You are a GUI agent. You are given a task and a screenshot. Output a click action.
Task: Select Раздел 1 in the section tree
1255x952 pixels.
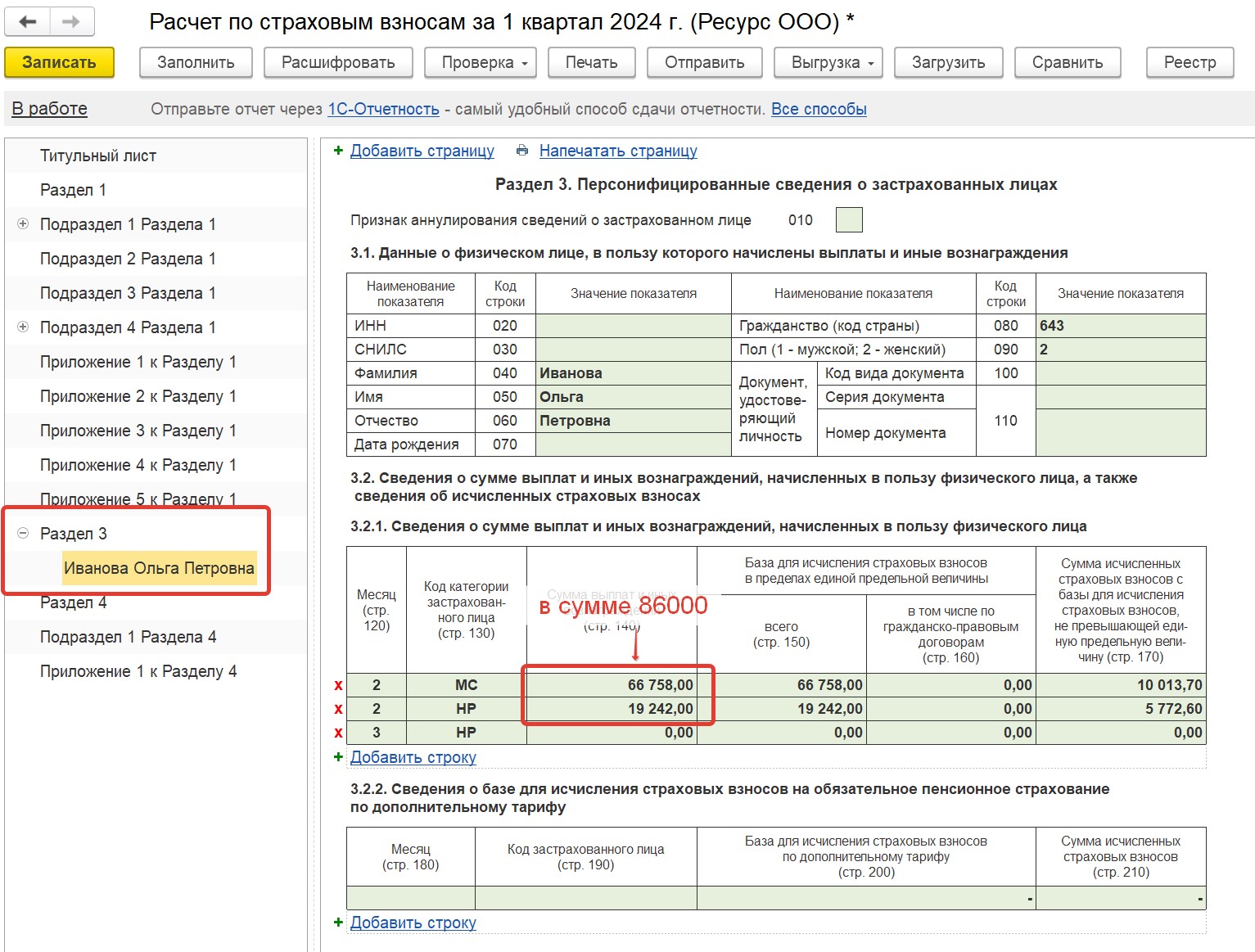(73, 190)
